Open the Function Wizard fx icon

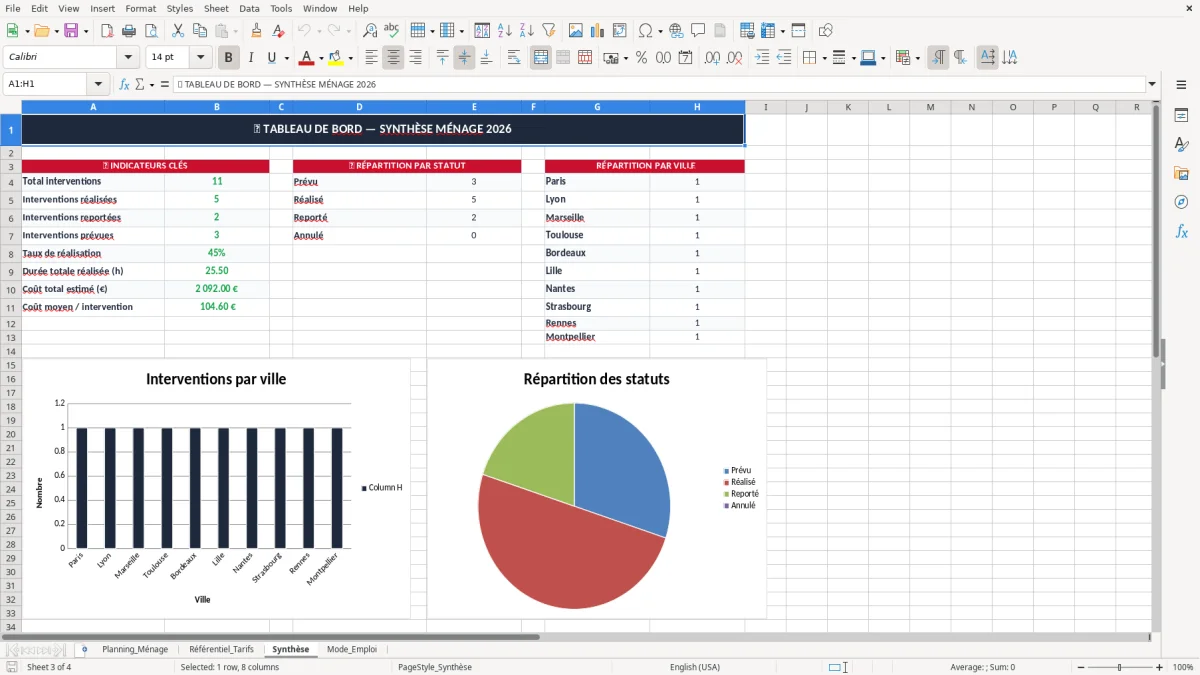click(x=124, y=84)
